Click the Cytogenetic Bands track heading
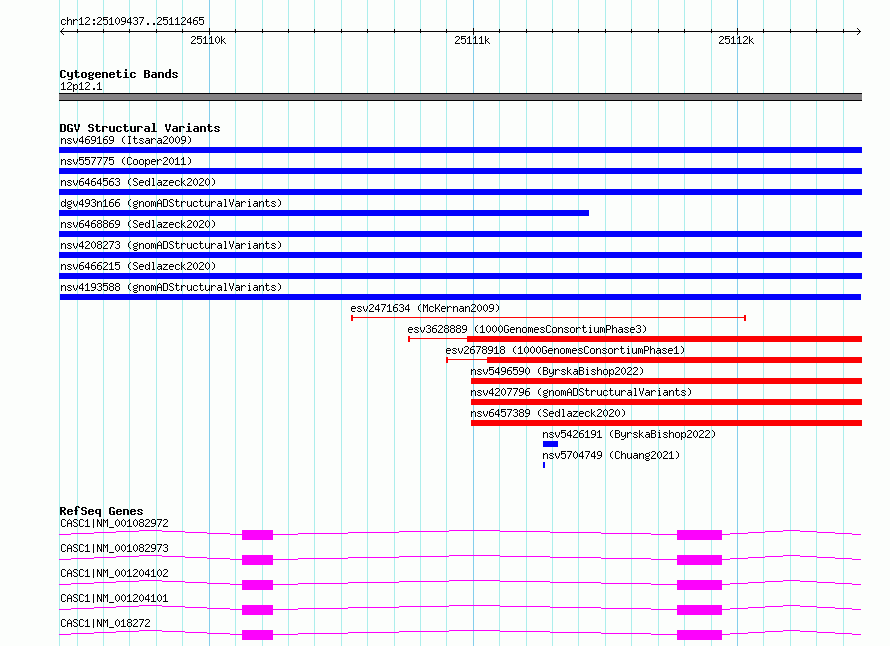This screenshot has height=646, width=890. [119, 74]
